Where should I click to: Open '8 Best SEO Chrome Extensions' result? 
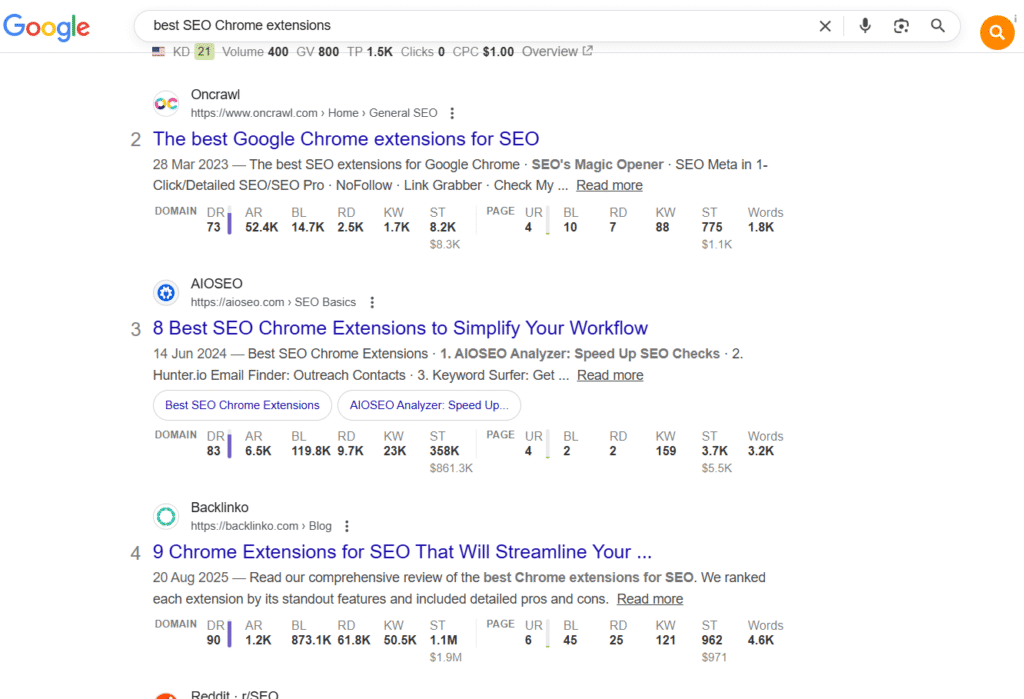tap(400, 328)
